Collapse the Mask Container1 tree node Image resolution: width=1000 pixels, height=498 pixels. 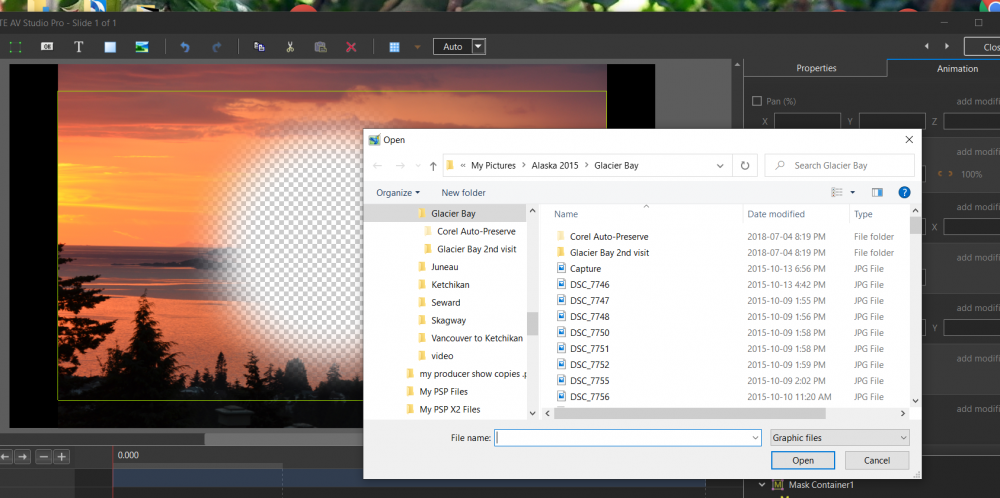pyautogui.click(x=760, y=485)
